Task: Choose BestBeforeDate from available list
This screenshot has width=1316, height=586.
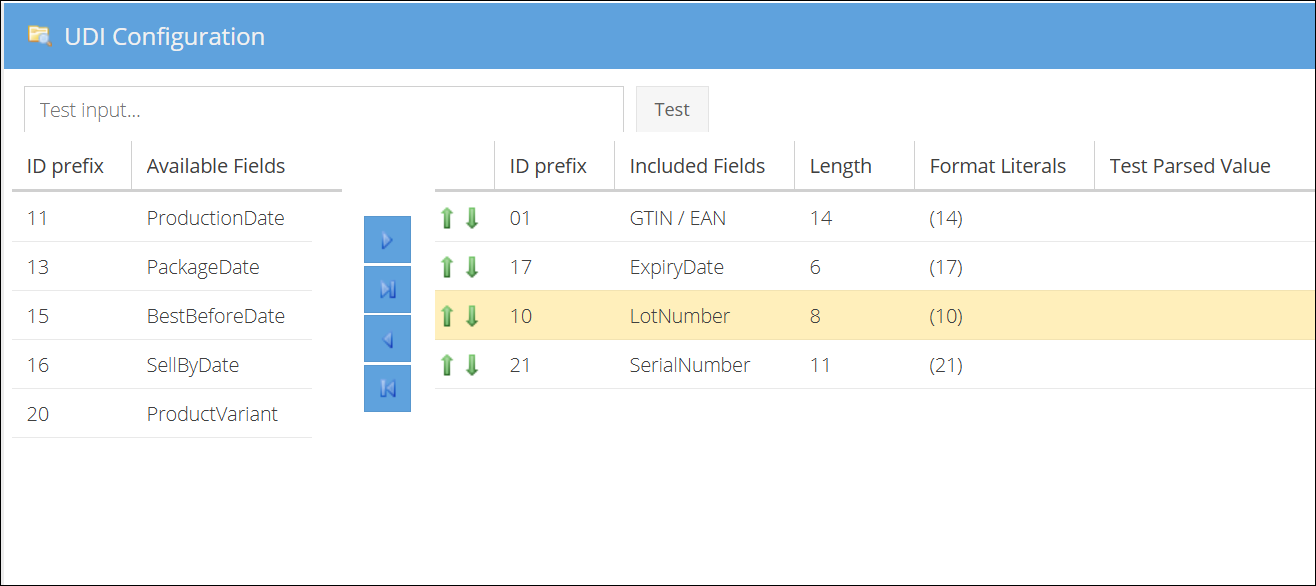Action: (x=215, y=316)
